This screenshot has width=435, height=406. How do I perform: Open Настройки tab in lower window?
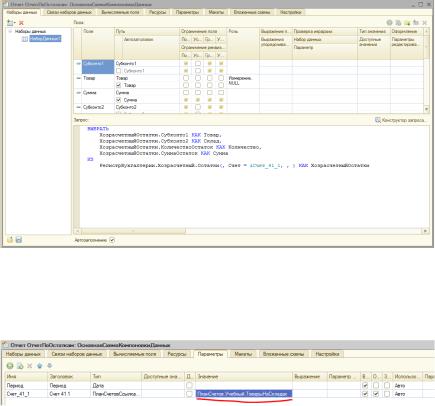coord(327,354)
